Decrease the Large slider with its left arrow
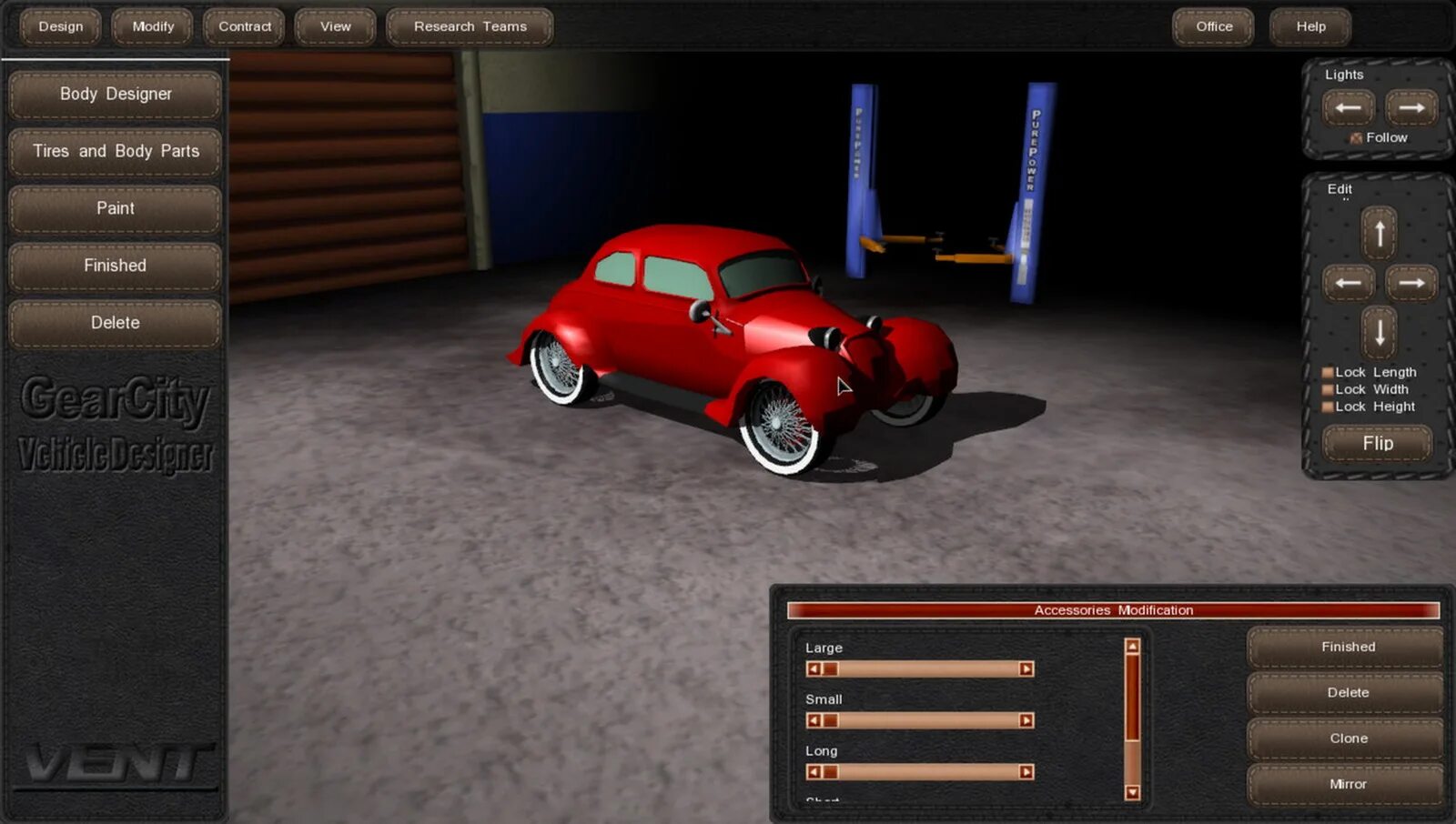1456x824 pixels. [x=814, y=669]
